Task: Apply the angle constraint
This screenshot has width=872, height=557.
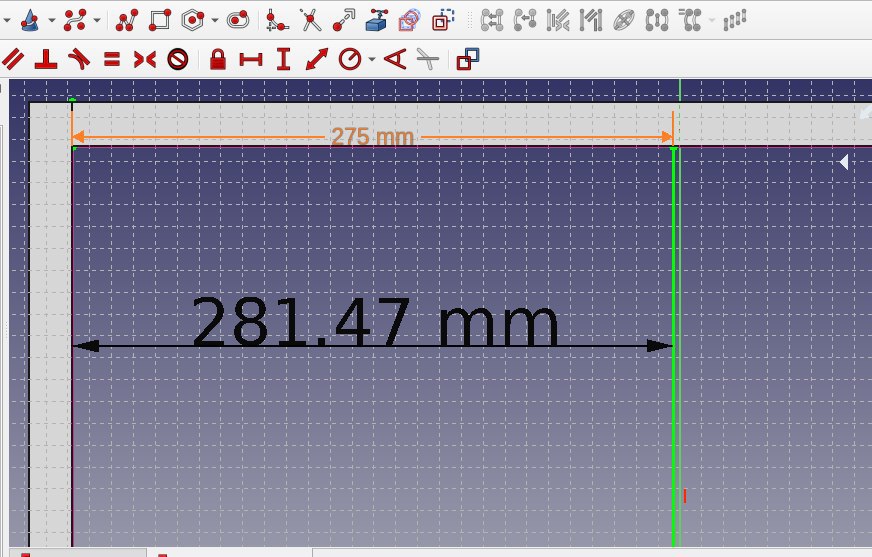Action: (x=395, y=59)
